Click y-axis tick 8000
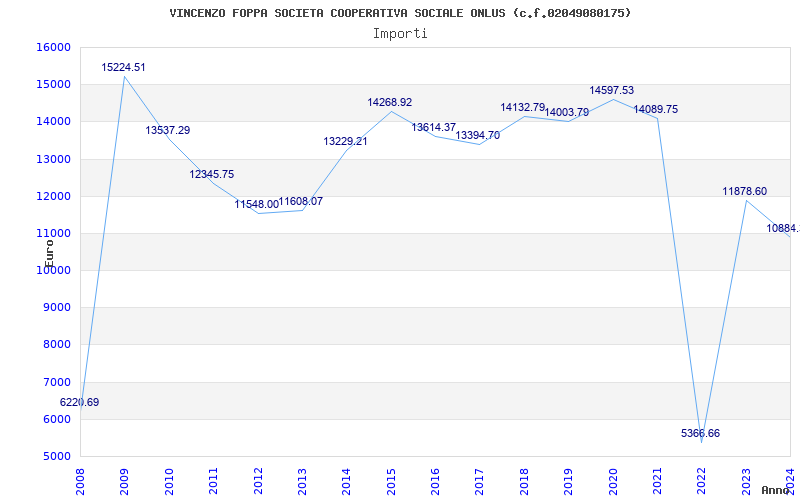800x500 pixels. pos(56,345)
